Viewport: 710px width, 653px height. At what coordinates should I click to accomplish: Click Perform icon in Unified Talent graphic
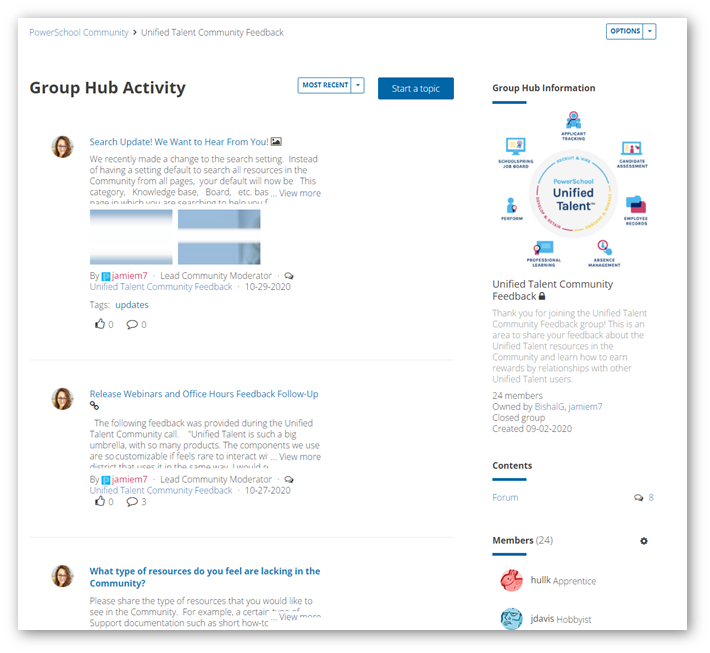[x=511, y=206]
